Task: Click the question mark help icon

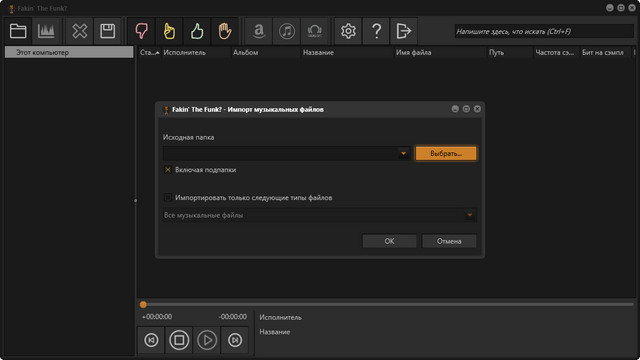Action: pos(376,31)
